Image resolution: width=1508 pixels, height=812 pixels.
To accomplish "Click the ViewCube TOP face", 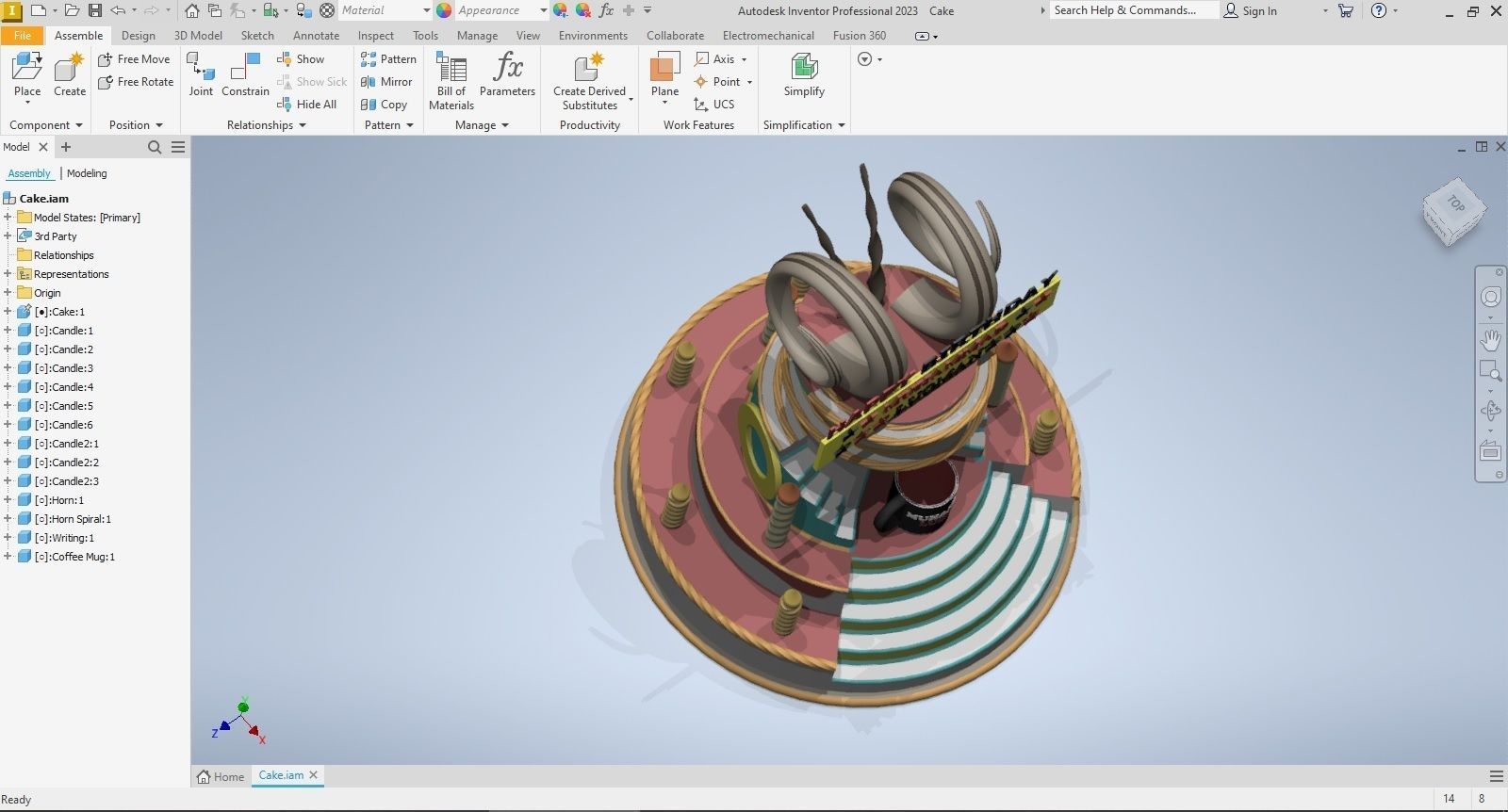I will pos(1455,204).
